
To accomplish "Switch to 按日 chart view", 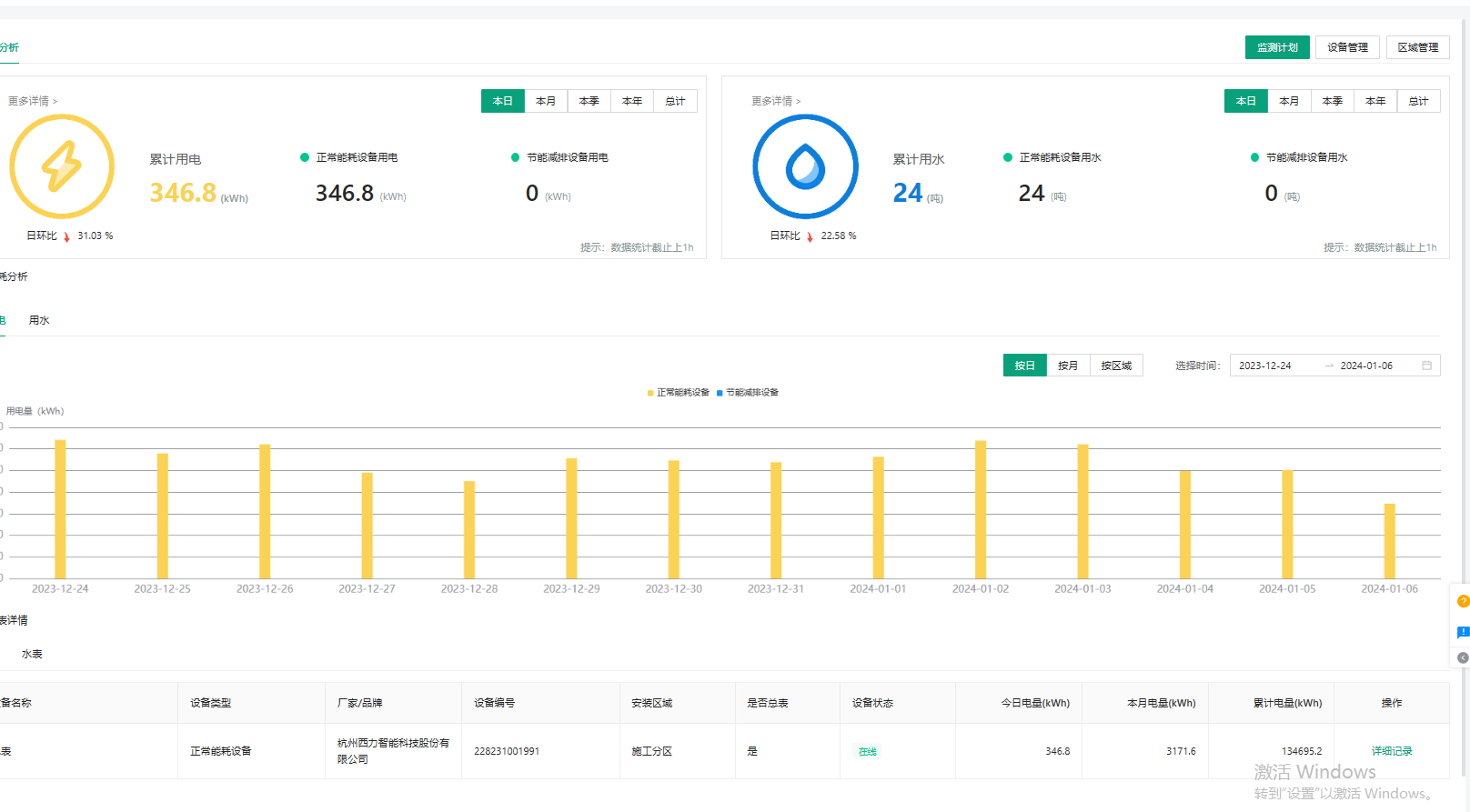I will [1025, 366].
